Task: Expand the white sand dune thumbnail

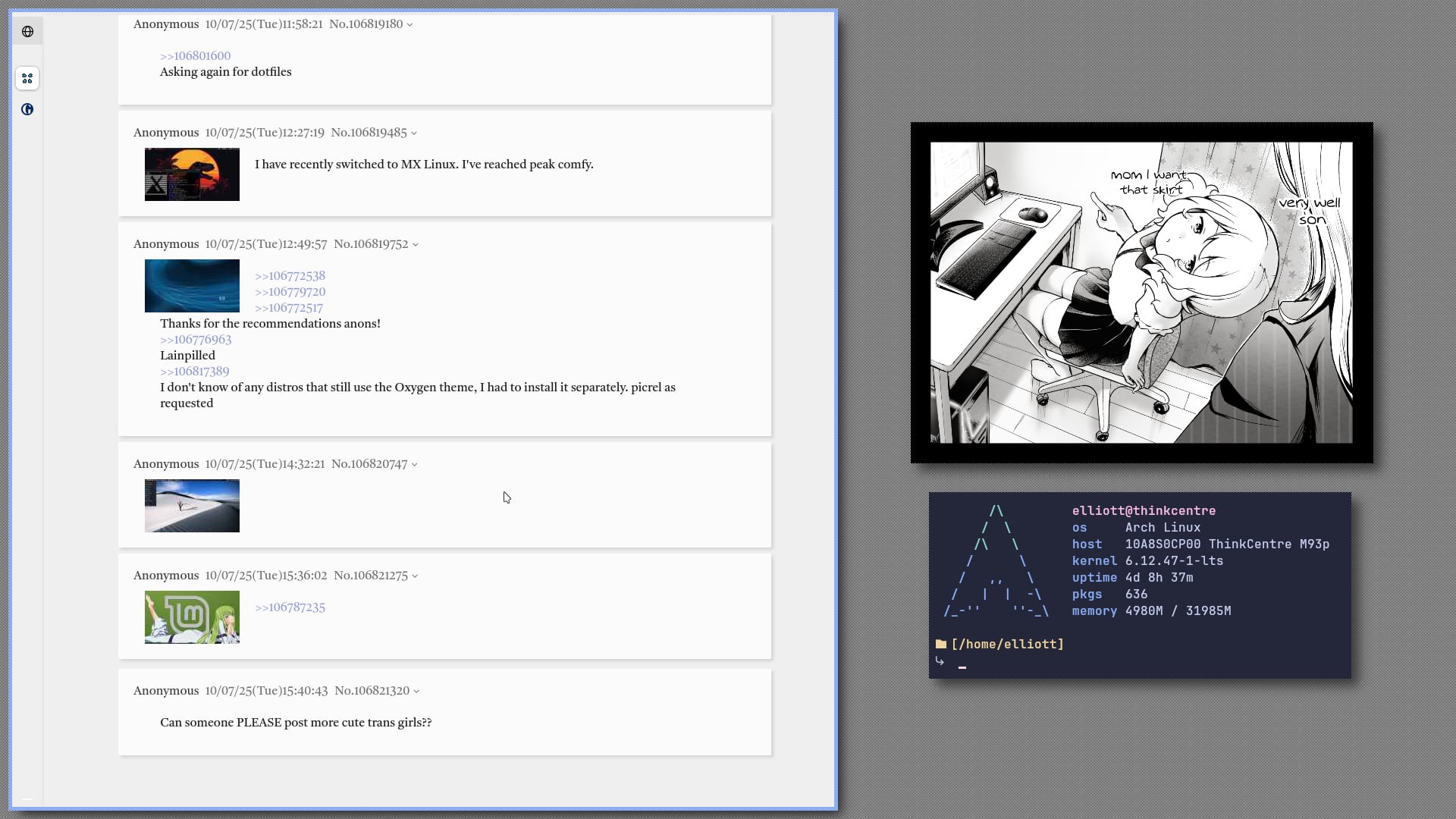Action: (192, 506)
